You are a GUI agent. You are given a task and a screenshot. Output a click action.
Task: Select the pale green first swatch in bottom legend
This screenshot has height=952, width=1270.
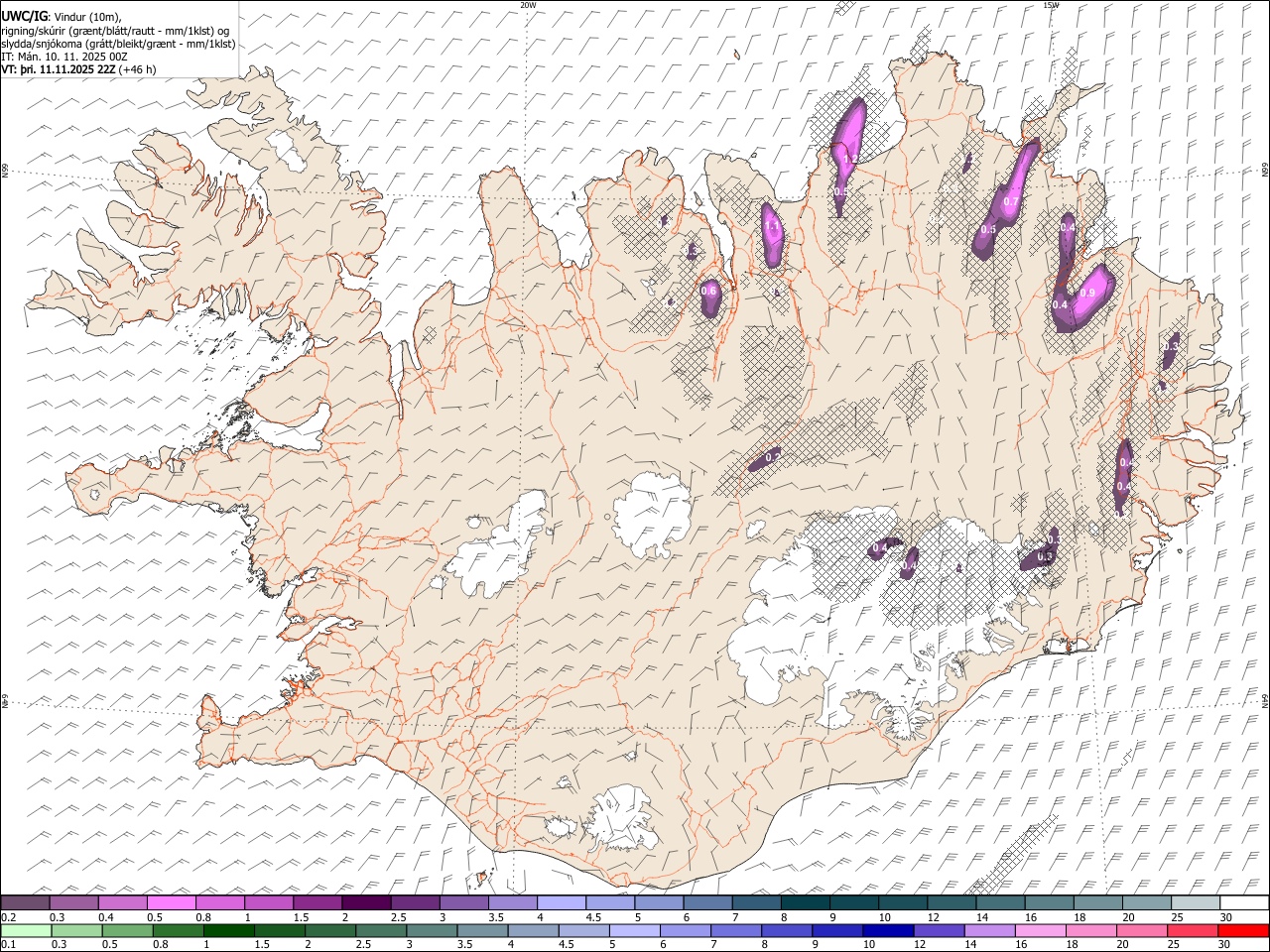coord(26,930)
